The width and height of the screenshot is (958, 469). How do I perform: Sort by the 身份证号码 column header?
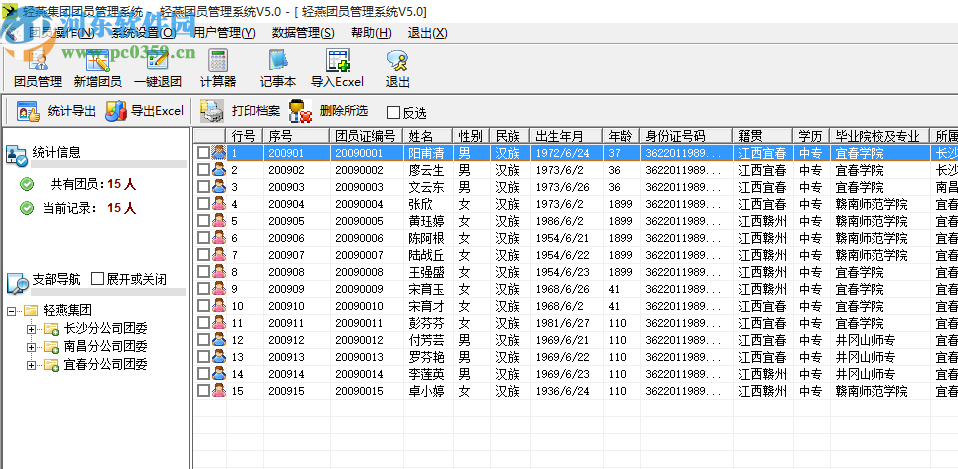687,136
